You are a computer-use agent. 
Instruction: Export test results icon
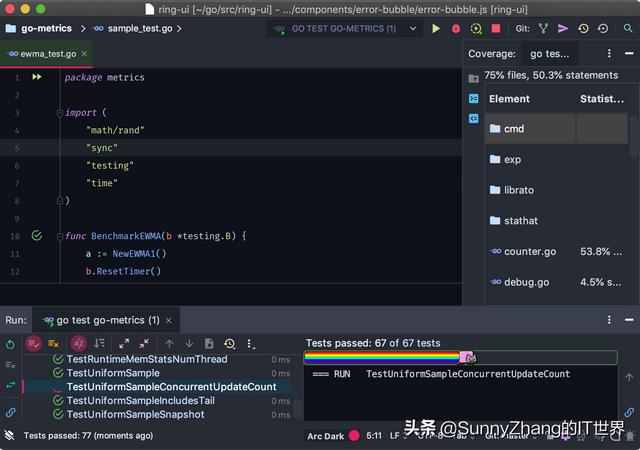[x=209, y=344]
